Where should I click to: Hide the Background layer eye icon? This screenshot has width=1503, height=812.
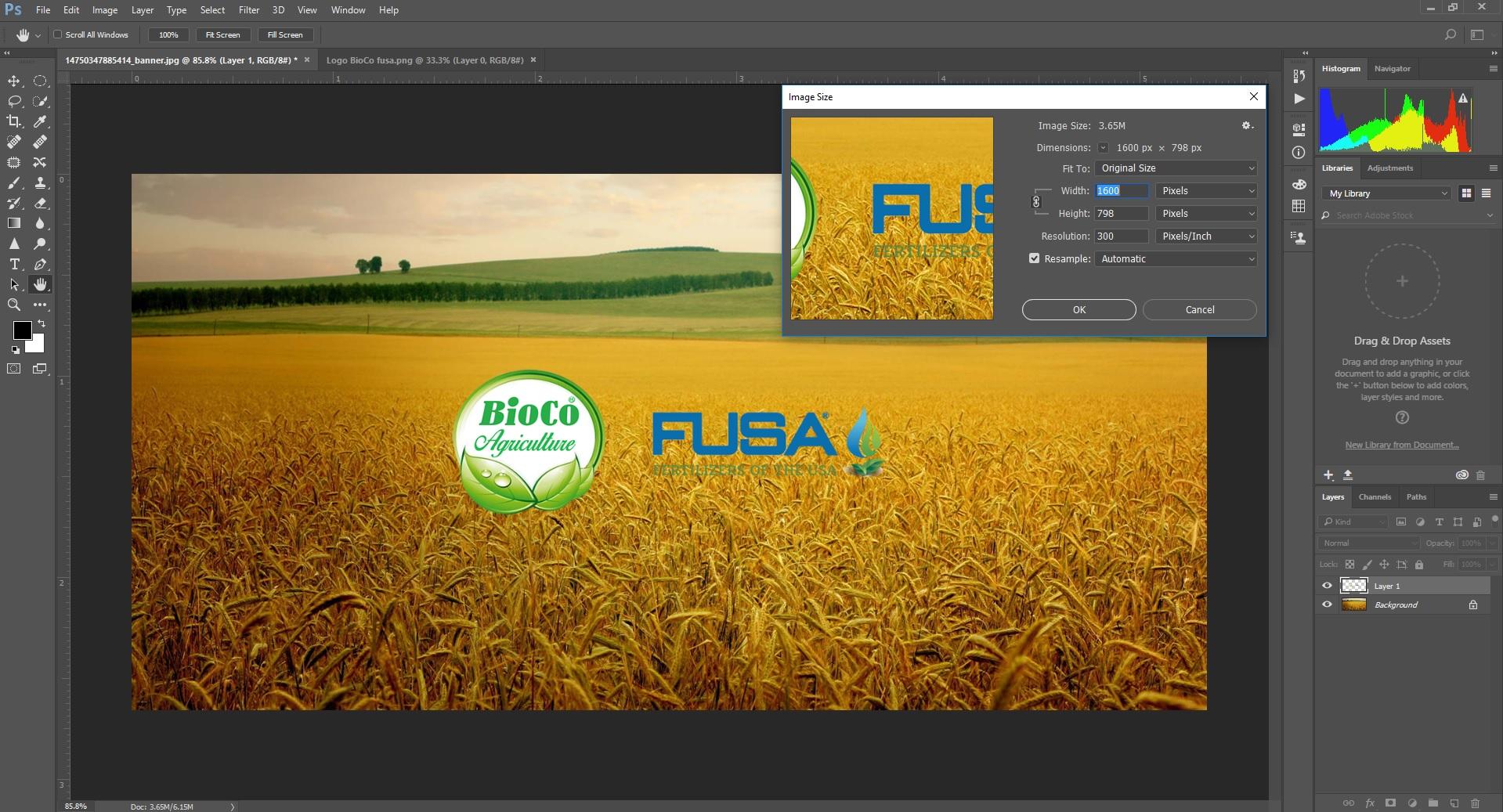point(1327,604)
